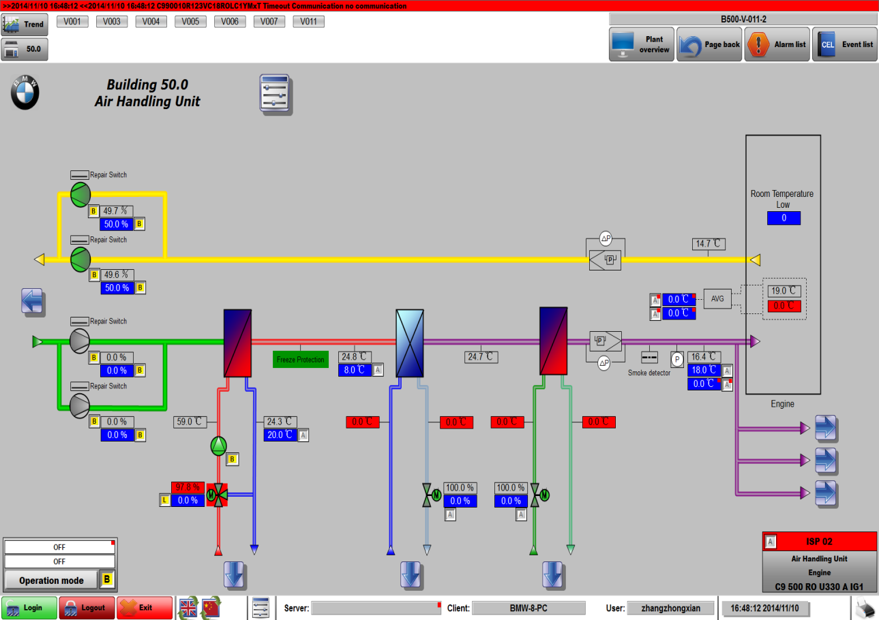Viewport: 879px width, 620px height.
Task: Open down arrow under reheater pipes
Action: [x=553, y=575]
